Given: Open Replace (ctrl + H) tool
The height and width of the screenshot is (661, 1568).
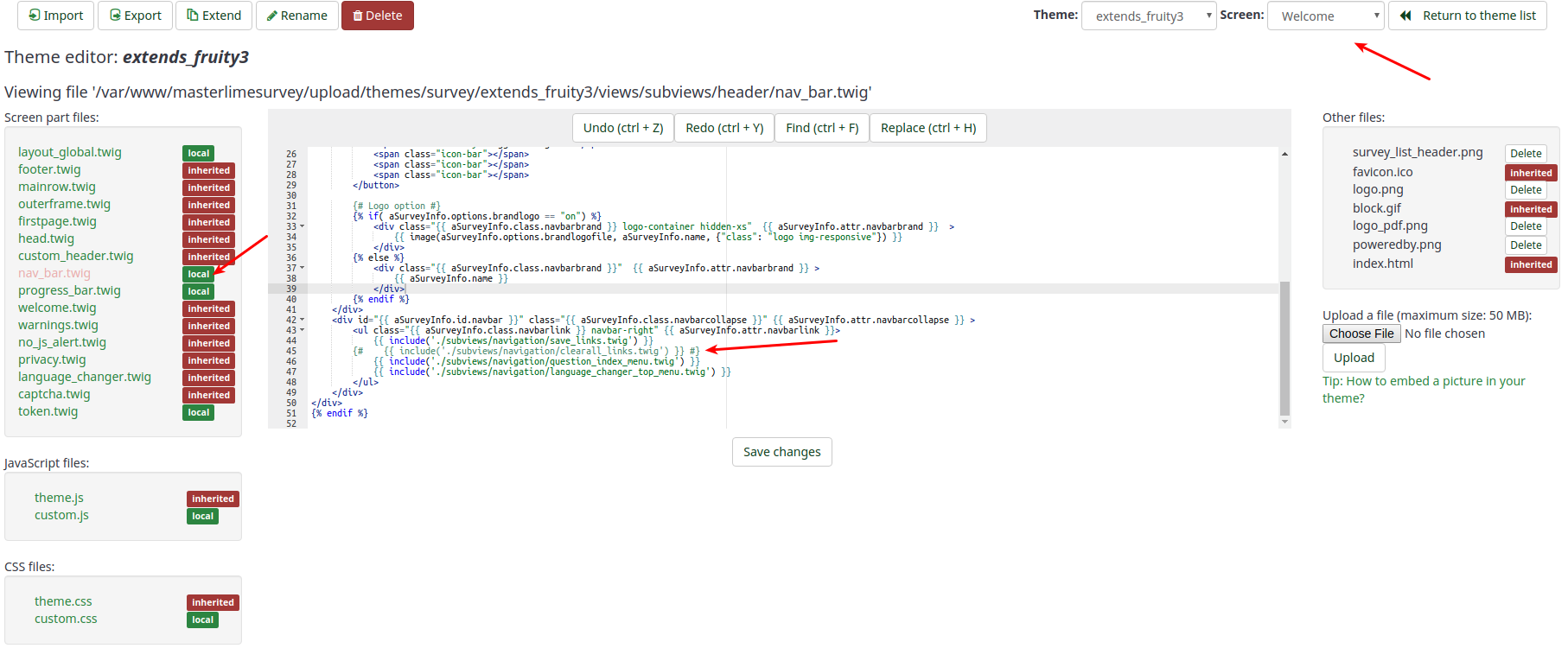Looking at the screenshot, I should point(927,128).
